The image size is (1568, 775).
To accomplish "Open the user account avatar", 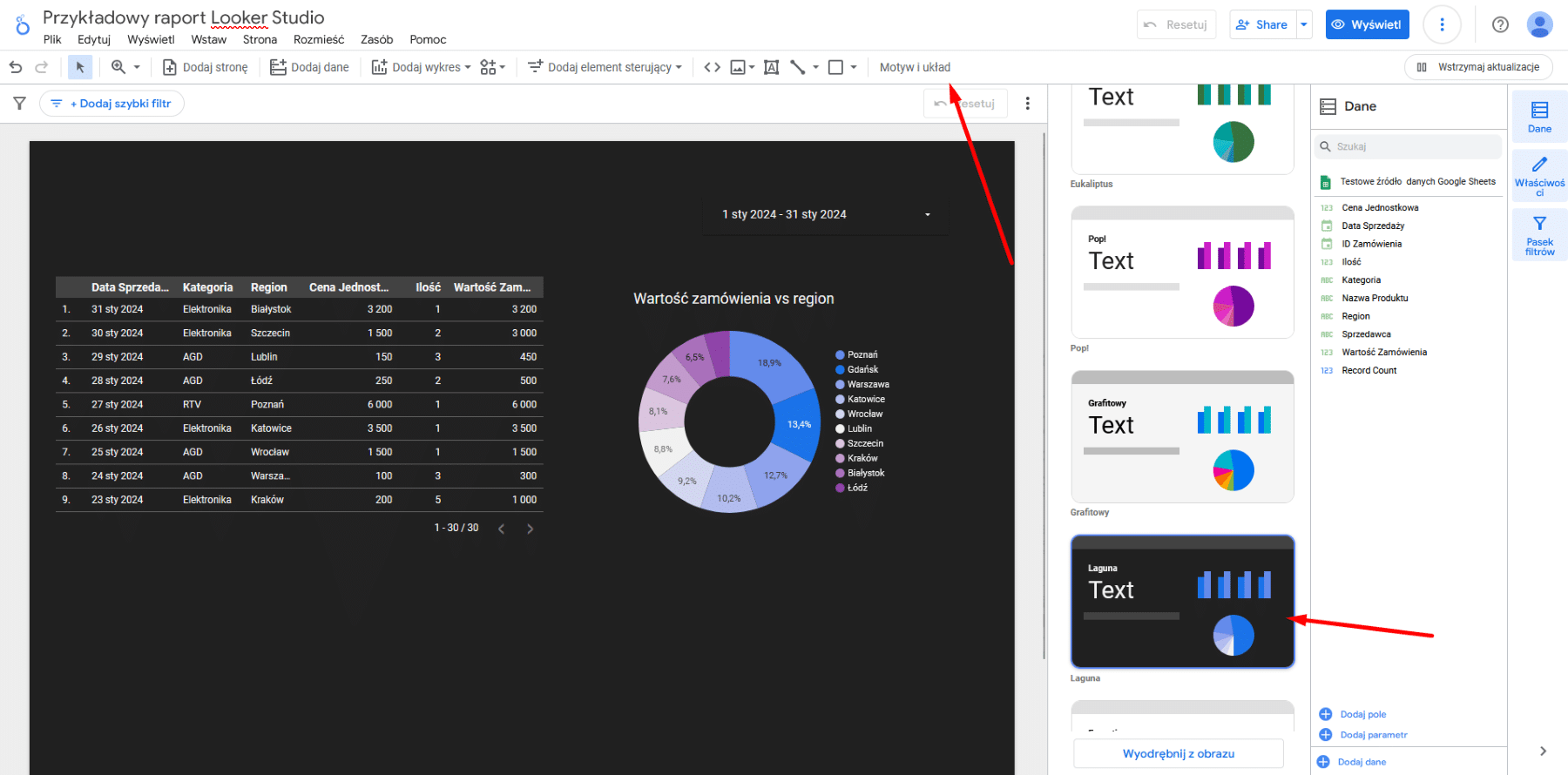I will [x=1540, y=24].
